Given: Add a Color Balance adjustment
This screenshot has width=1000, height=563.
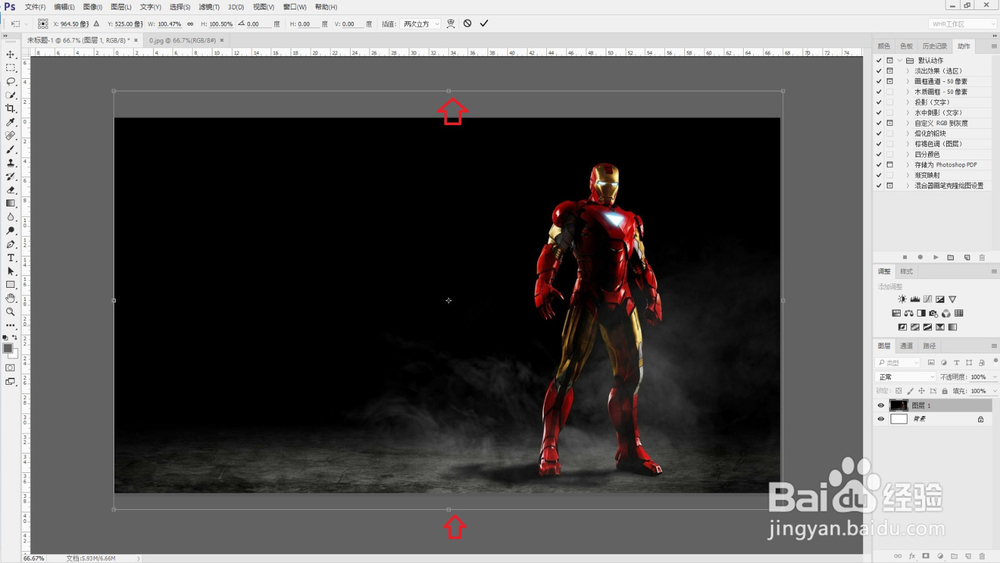Looking at the screenshot, I should (908, 313).
